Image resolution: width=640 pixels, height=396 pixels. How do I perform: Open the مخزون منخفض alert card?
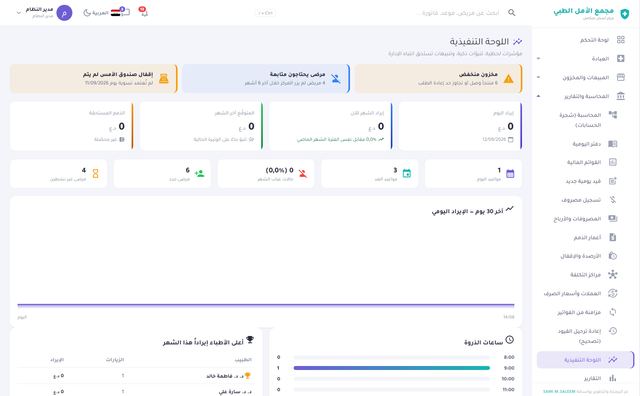click(x=438, y=78)
